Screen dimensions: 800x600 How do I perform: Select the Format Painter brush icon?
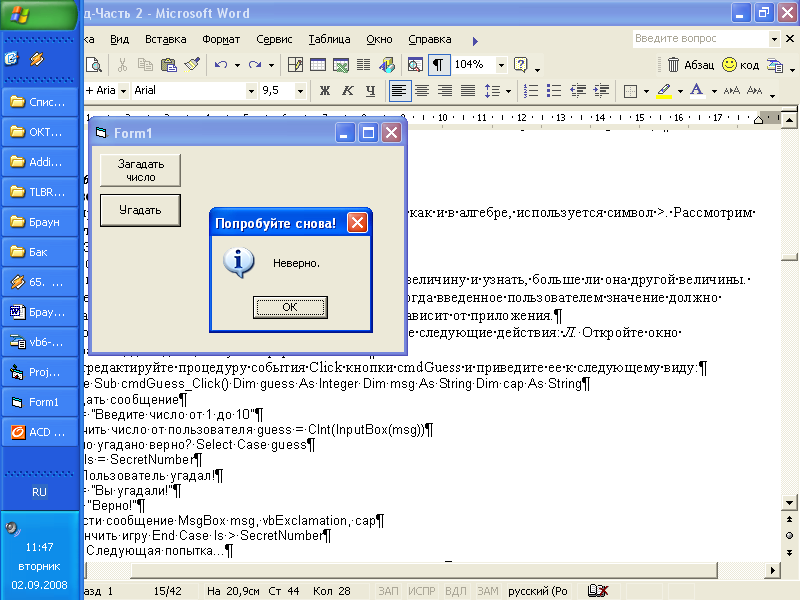[192, 65]
